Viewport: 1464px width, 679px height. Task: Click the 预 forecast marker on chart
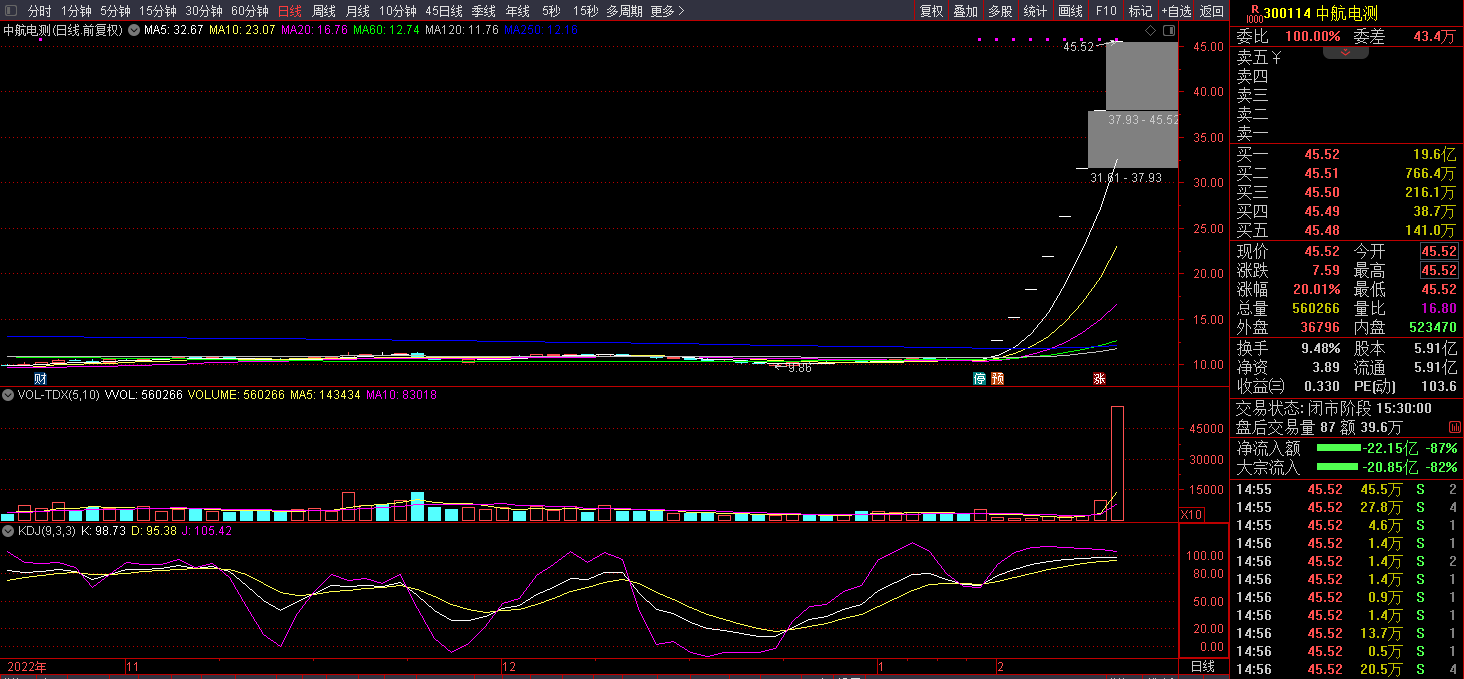click(x=997, y=379)
